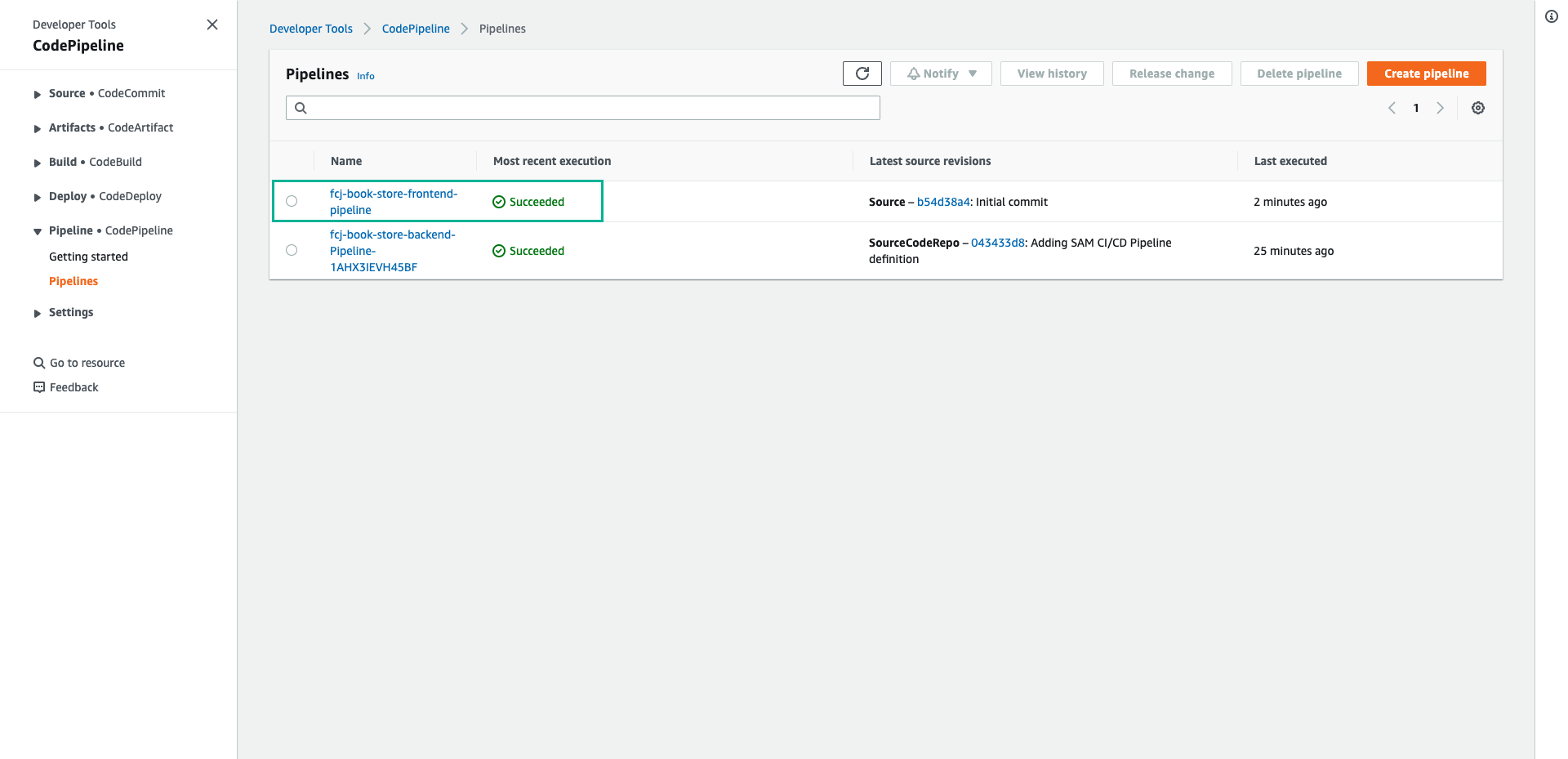The width and height of the screenshot is (1568, 759).
Task: Select fcj-book-store-frontend-pipeline radio button
Action: tap(292, 201)
